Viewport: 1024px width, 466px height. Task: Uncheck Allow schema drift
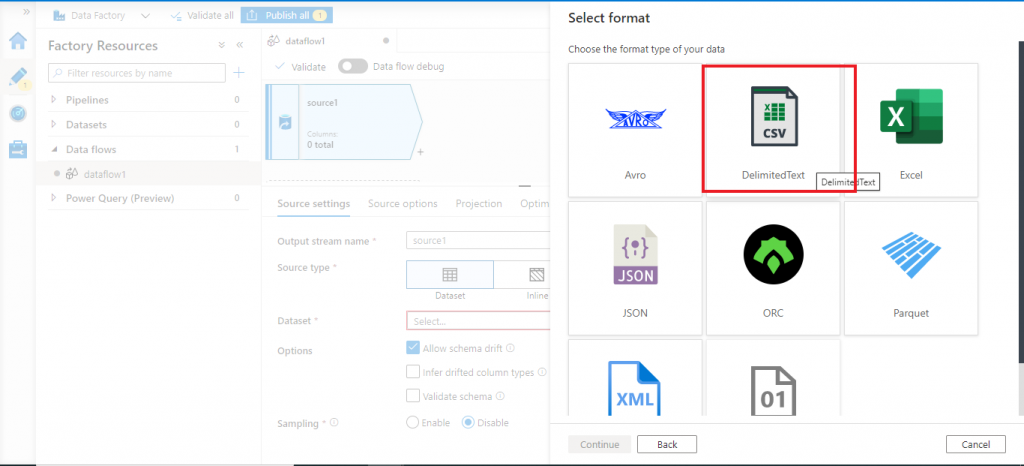tap(413, 348)
